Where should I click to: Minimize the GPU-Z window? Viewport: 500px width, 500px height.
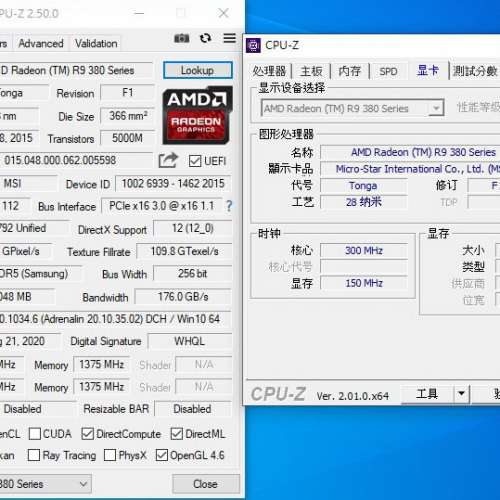(x=139, y=13)
